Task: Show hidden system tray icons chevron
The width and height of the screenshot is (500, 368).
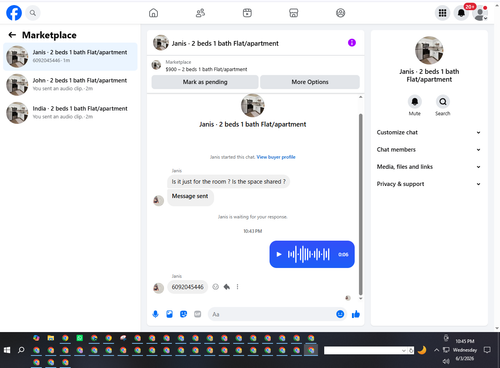Action: [436, 350]
